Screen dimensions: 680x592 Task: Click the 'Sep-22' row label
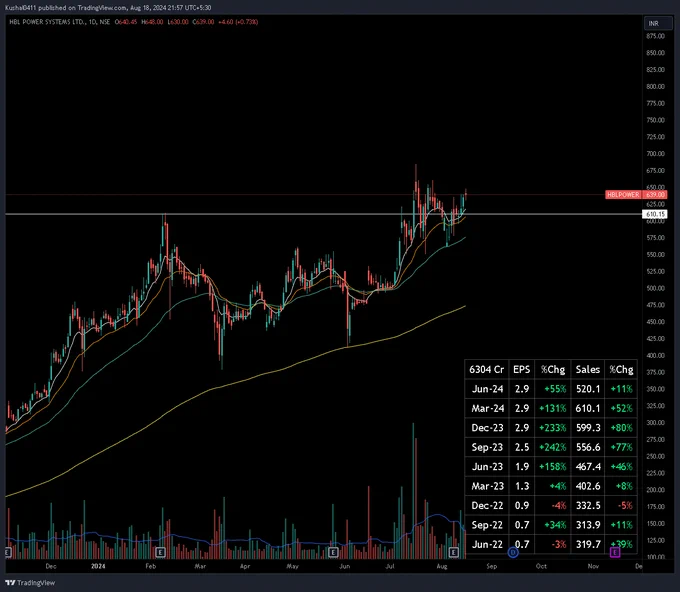[487, 525]
